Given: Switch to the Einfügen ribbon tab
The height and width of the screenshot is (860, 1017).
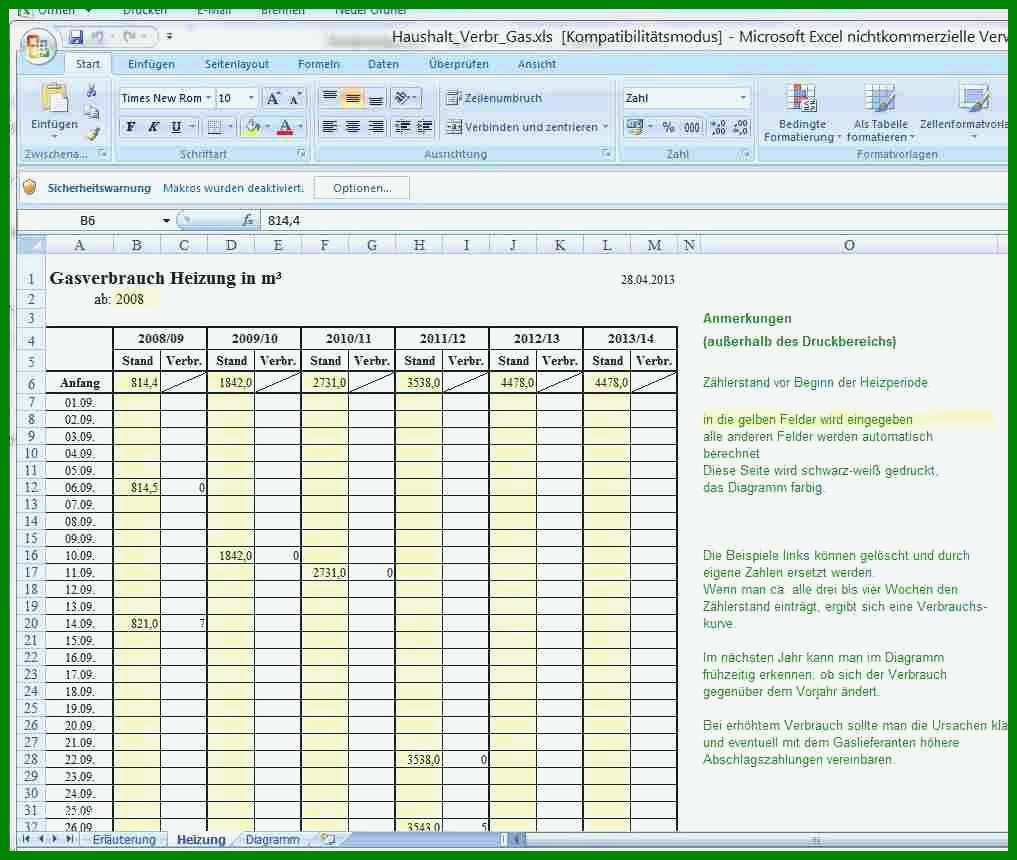Looking at the screenshot, I should pyautogui.click(x=151, y=64).
